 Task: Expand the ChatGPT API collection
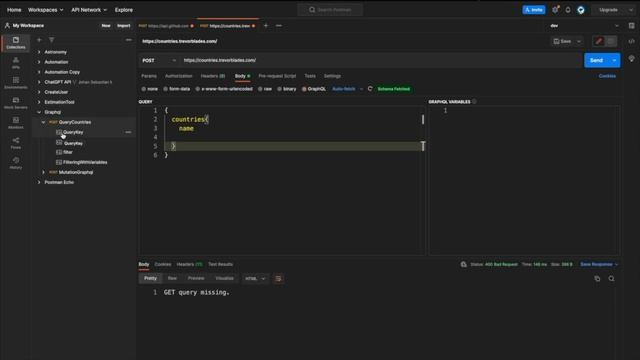point(39,82)
